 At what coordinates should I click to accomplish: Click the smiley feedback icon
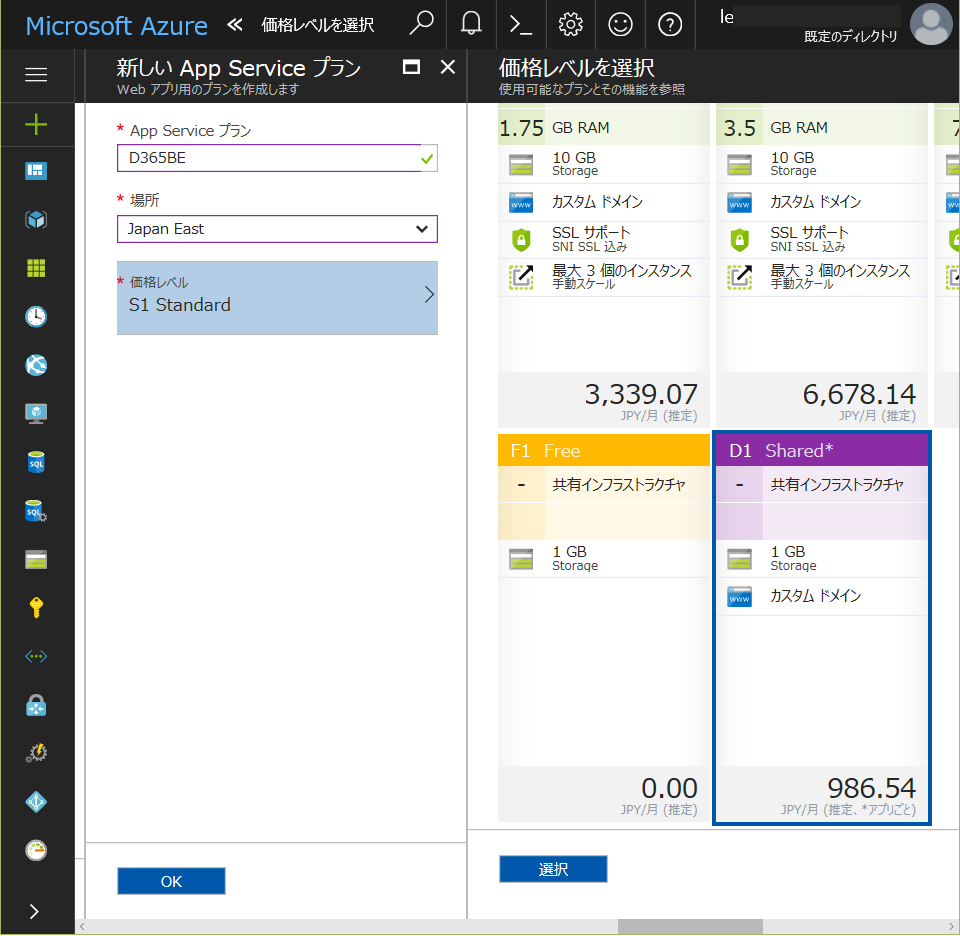coord(620,24)
